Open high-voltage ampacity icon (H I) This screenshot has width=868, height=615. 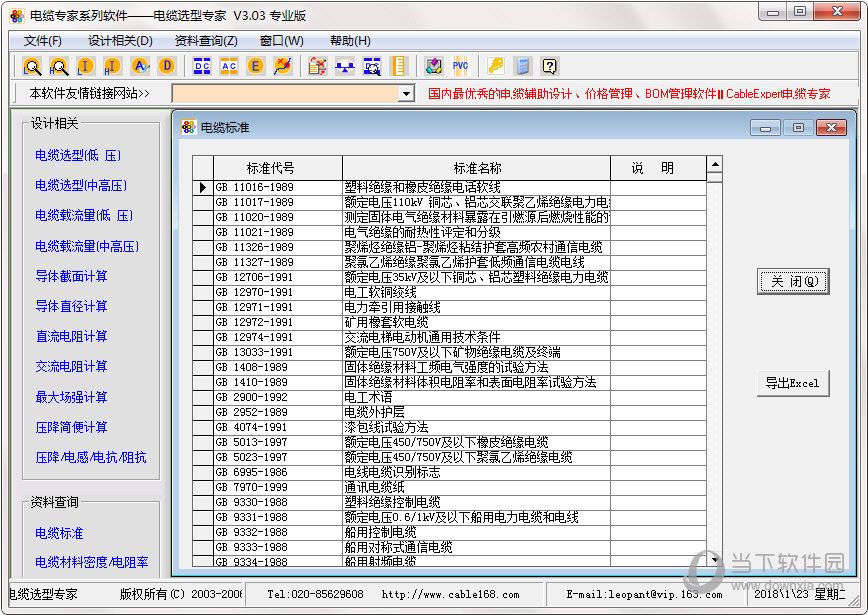[112, 66]
